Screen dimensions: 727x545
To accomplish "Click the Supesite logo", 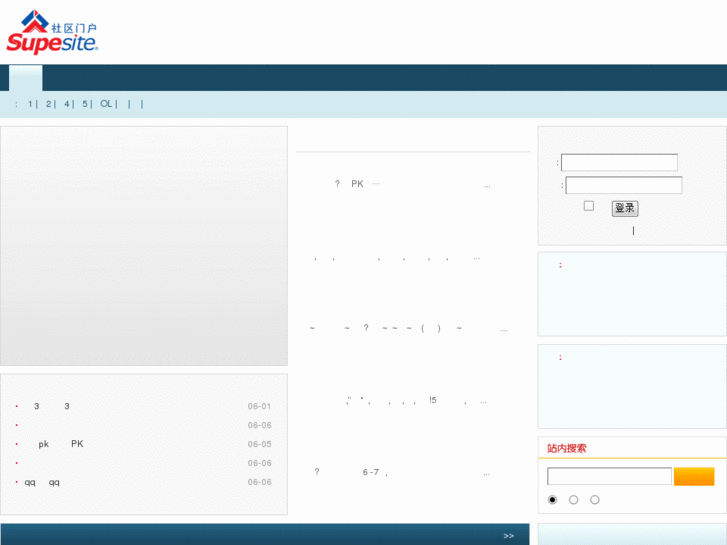I will click(52, 32).
